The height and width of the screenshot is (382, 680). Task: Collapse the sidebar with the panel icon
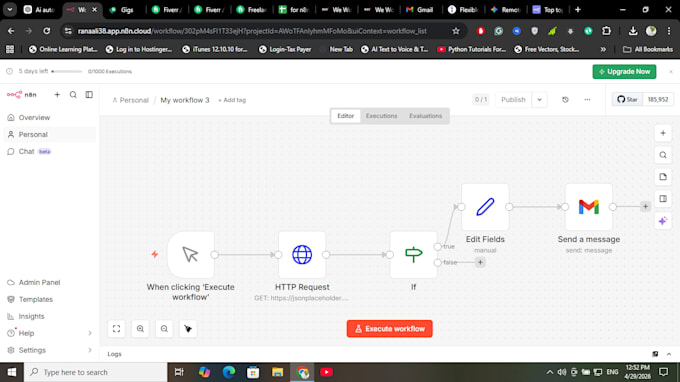[89, 95]
